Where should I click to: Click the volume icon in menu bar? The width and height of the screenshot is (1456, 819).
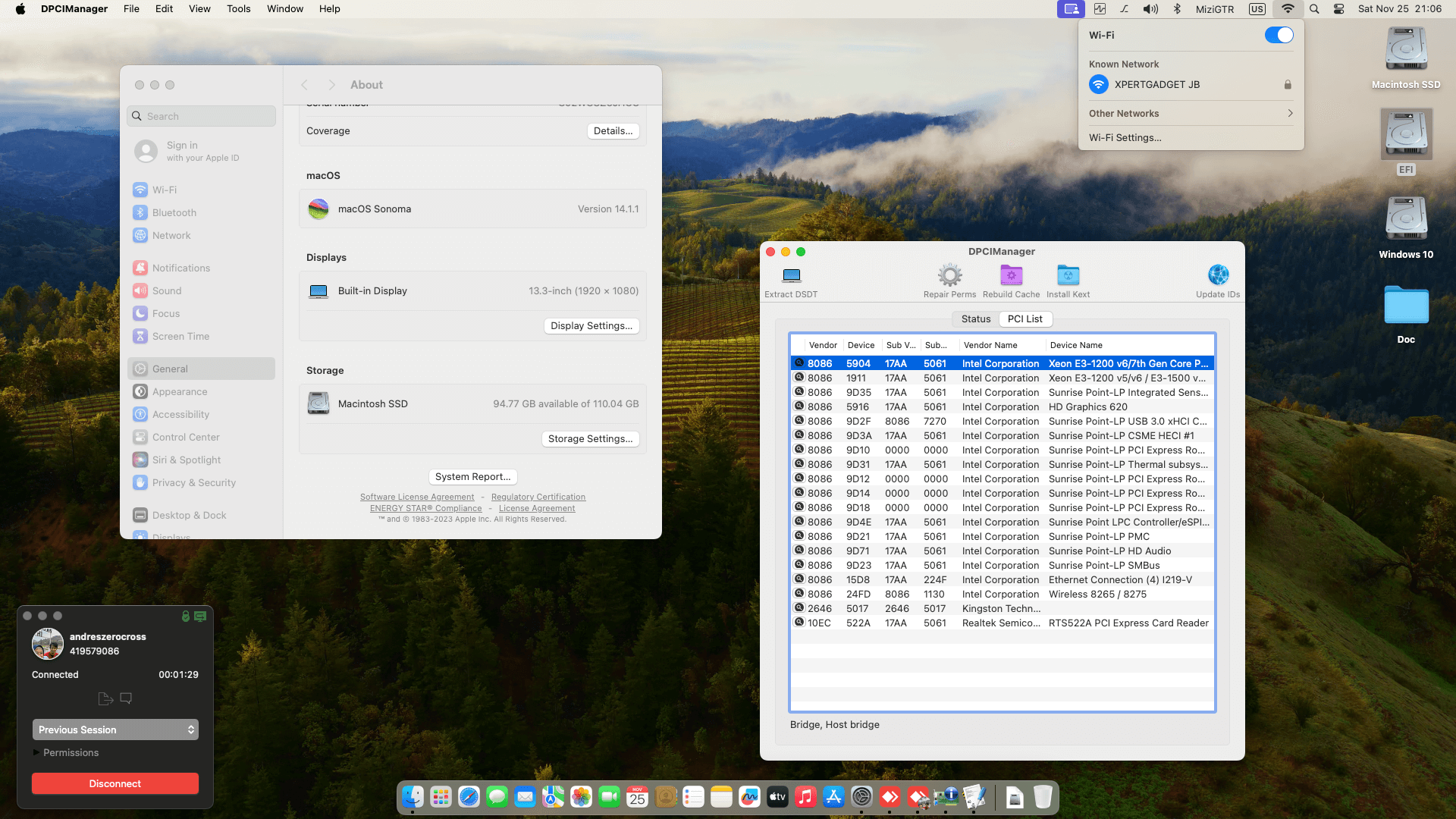[x=1150, y=9]
